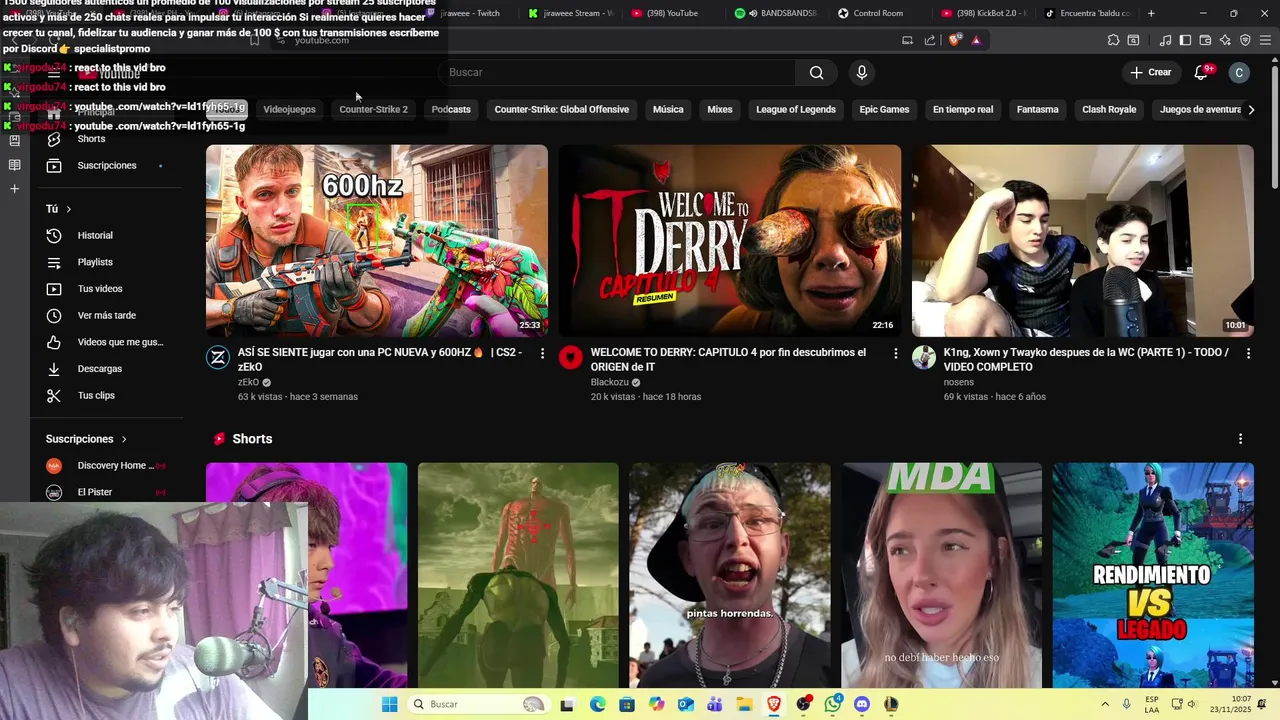Screen dimensions: 1280x720
Task: Open a new browser tab
Action: coord(1151,13)
